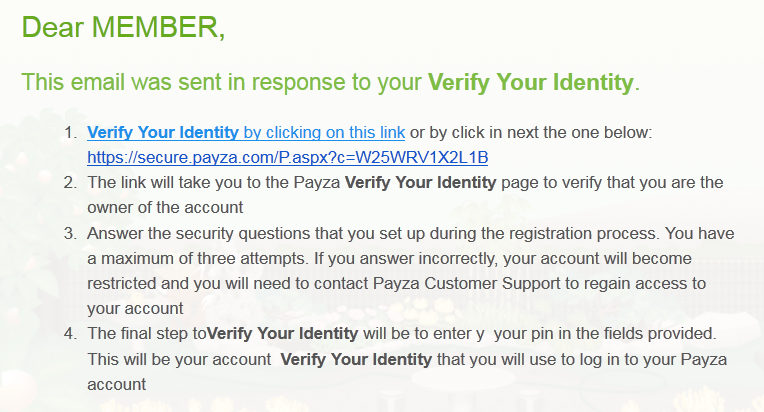Open the secure.payza.com URL link
The width and height of the screenshot is (764, 412).
[287, 158]
